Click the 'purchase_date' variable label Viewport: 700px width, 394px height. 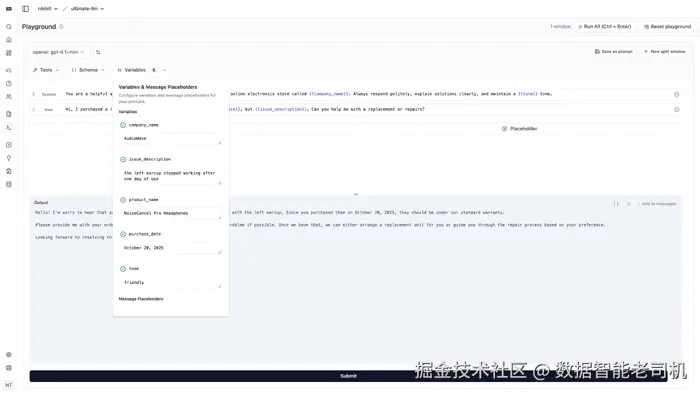click(x=145, y=234)
